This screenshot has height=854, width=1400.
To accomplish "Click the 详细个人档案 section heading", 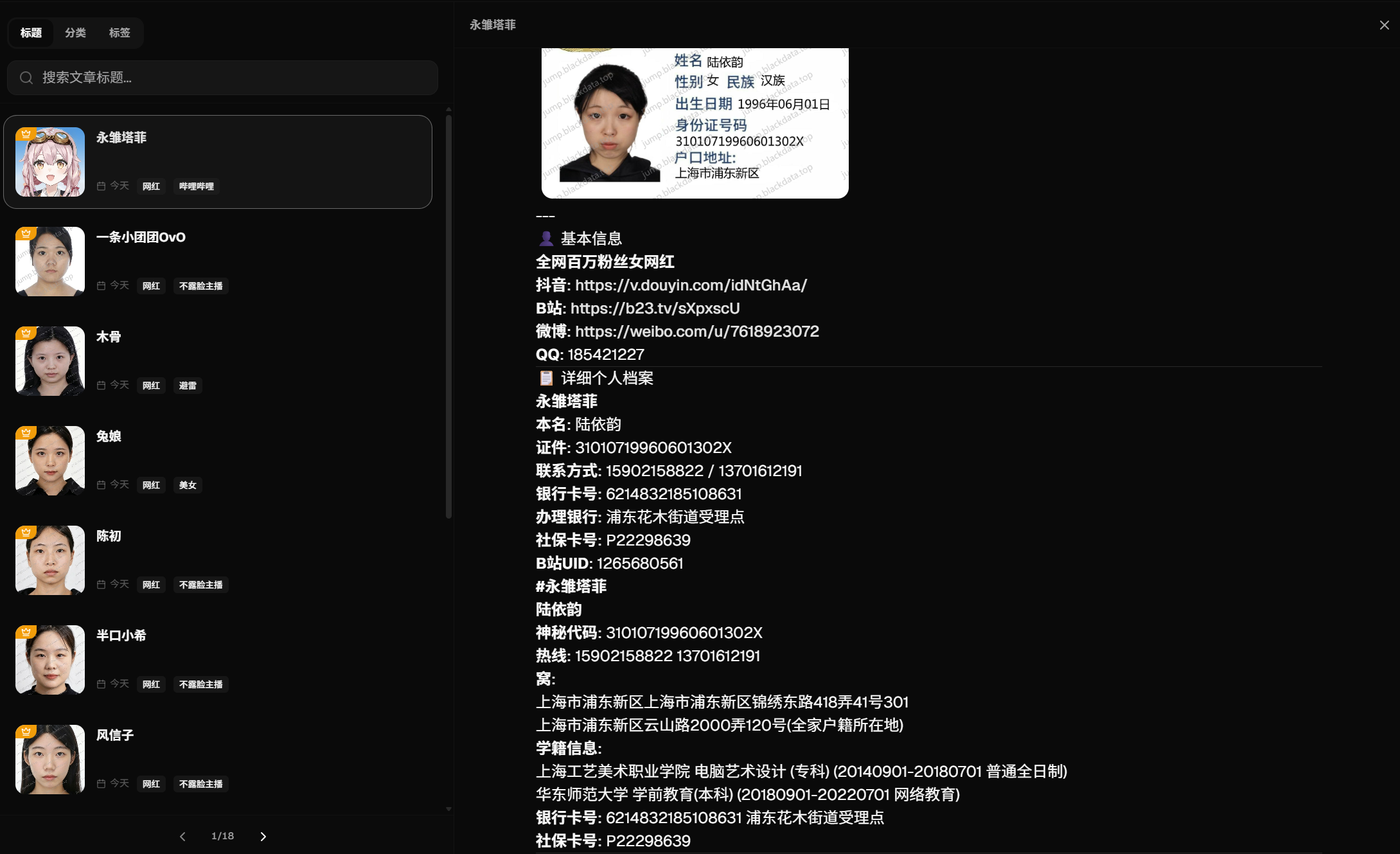I will 607,378.
